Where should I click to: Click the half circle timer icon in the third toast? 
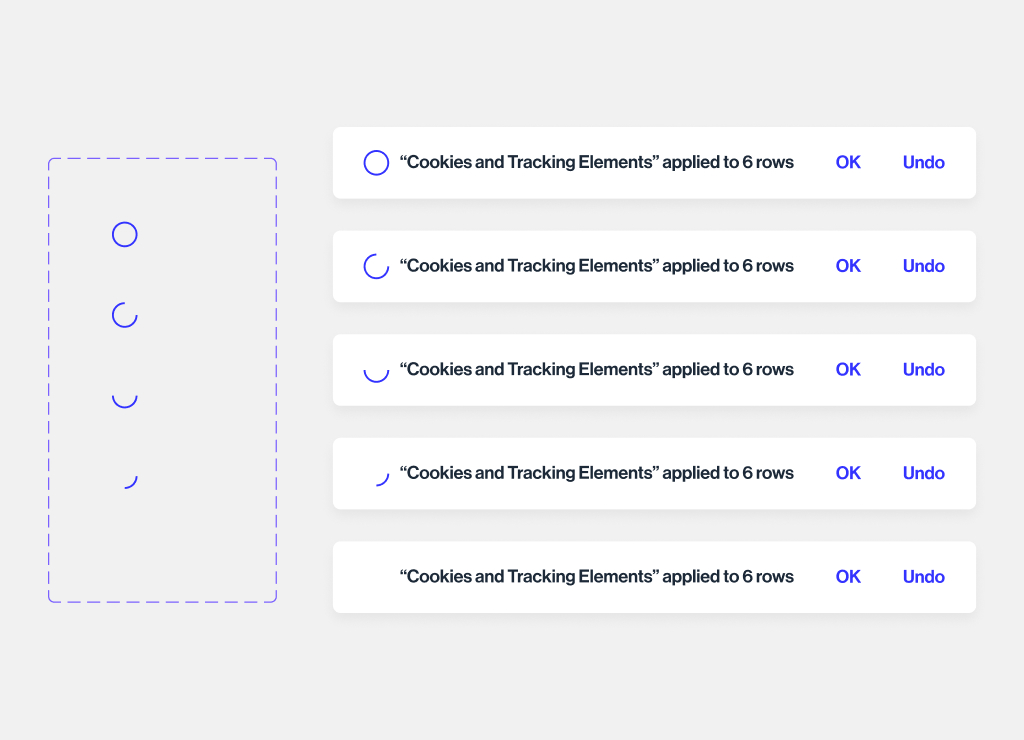[376, 373]
